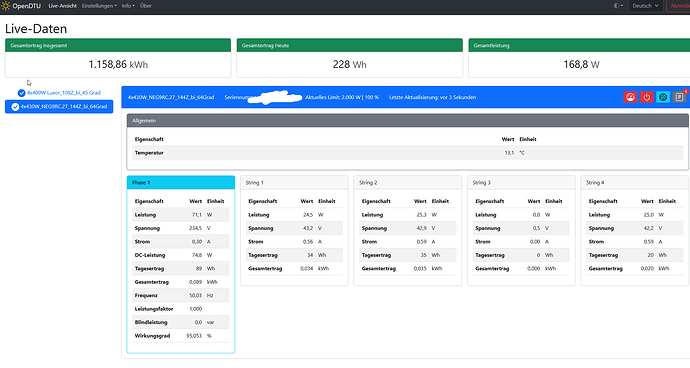The image size is (690, 368).
Task: Open the Über menu item
Action: [146, 6]
